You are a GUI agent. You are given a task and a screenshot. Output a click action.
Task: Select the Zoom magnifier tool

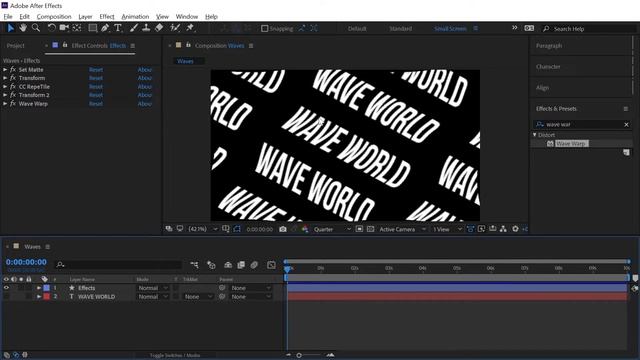point(36,28)
